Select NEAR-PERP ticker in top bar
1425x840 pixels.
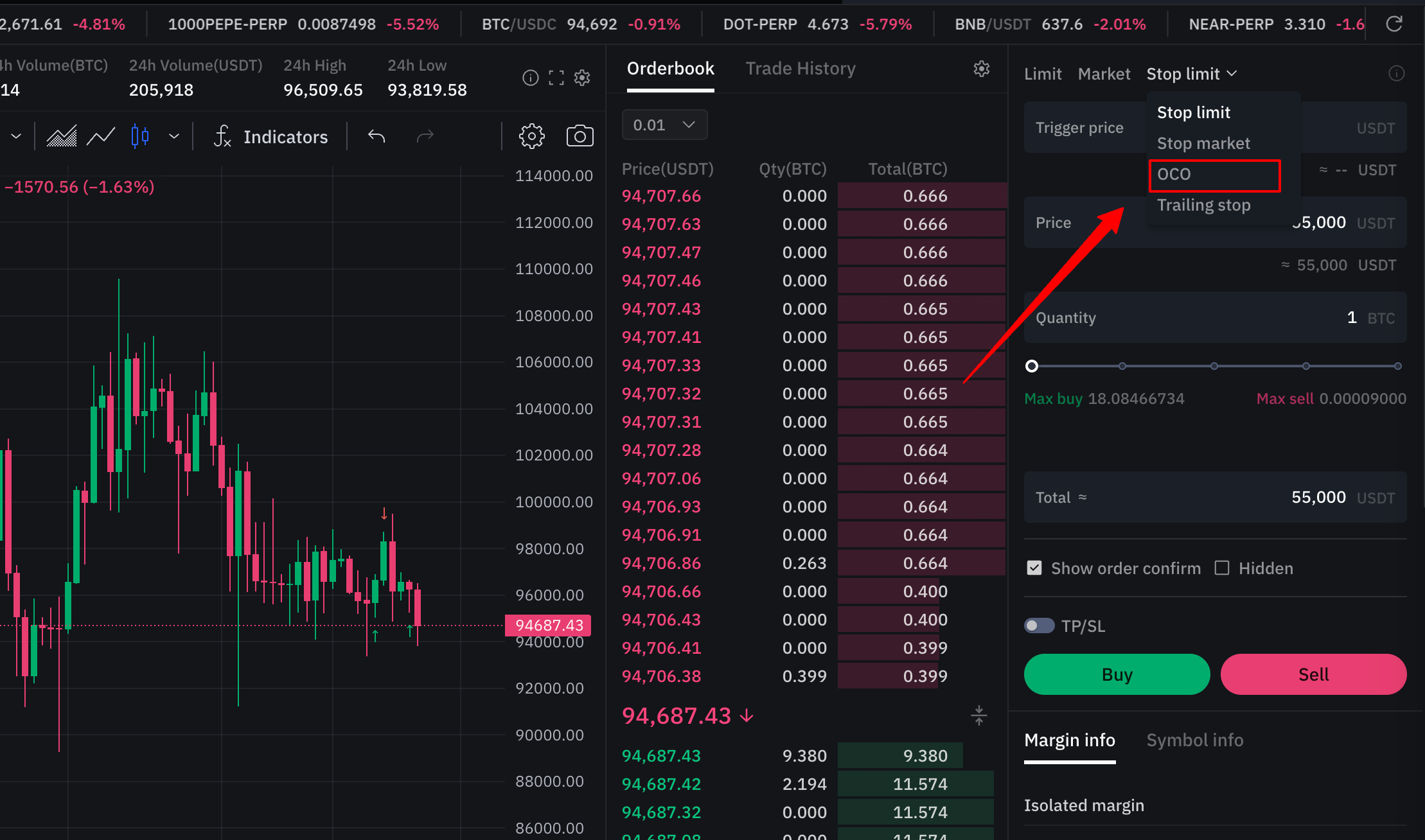coord(1277,24)
